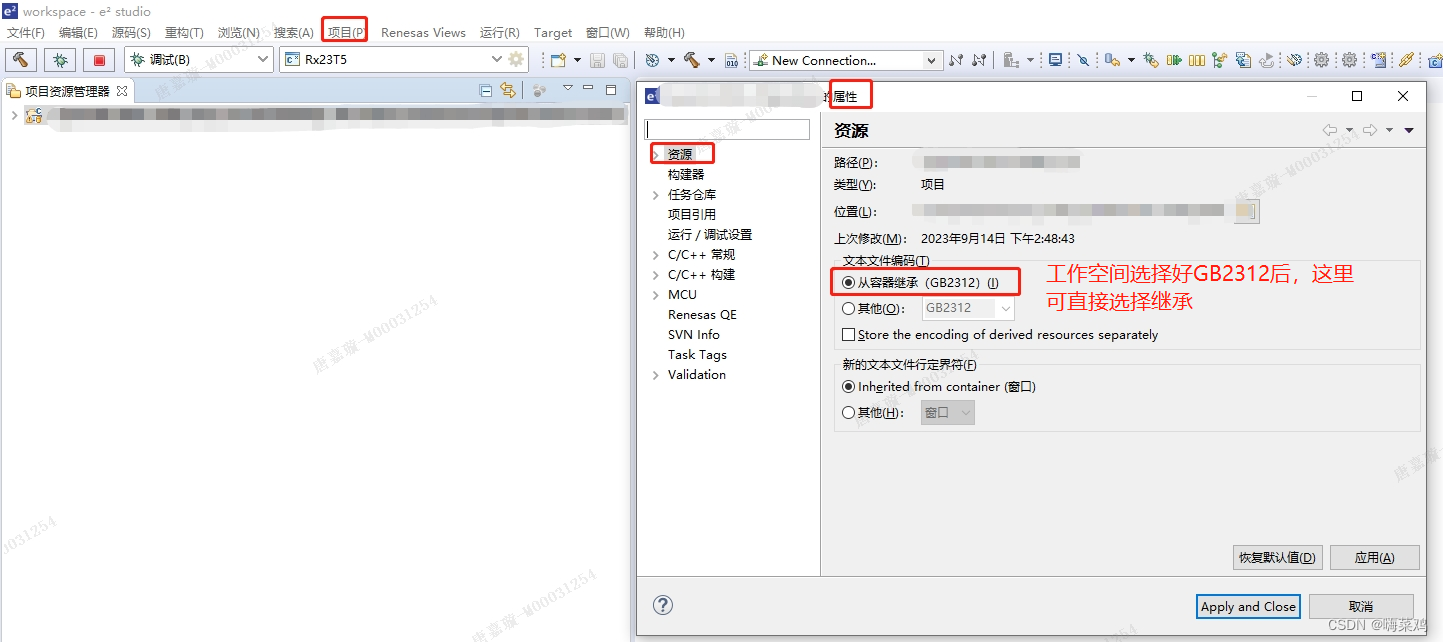Start a debug session from the toolbar
The width and height of the screenshot is (1443, 642).
click(59, 59)
